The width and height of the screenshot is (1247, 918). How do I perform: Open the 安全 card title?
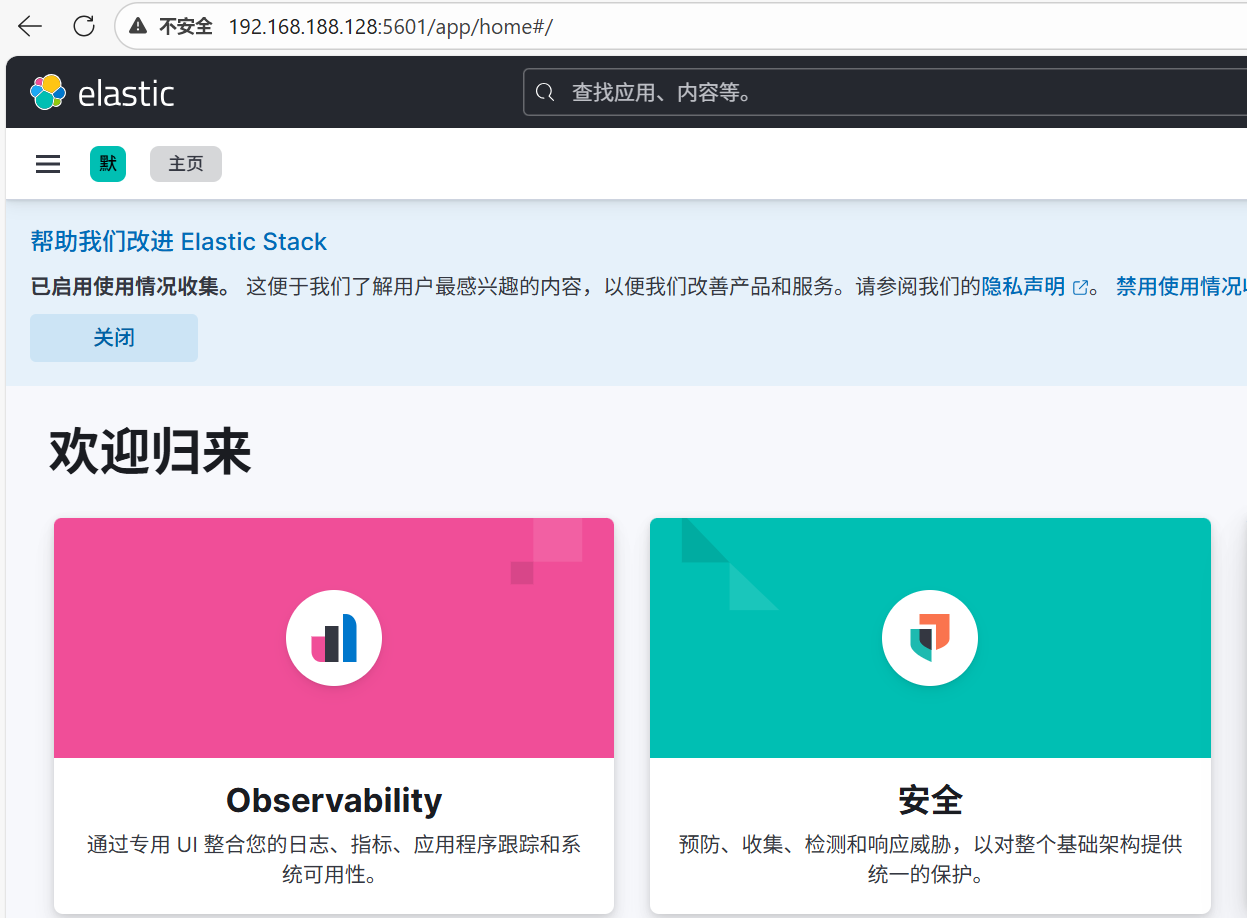[930, 800]
